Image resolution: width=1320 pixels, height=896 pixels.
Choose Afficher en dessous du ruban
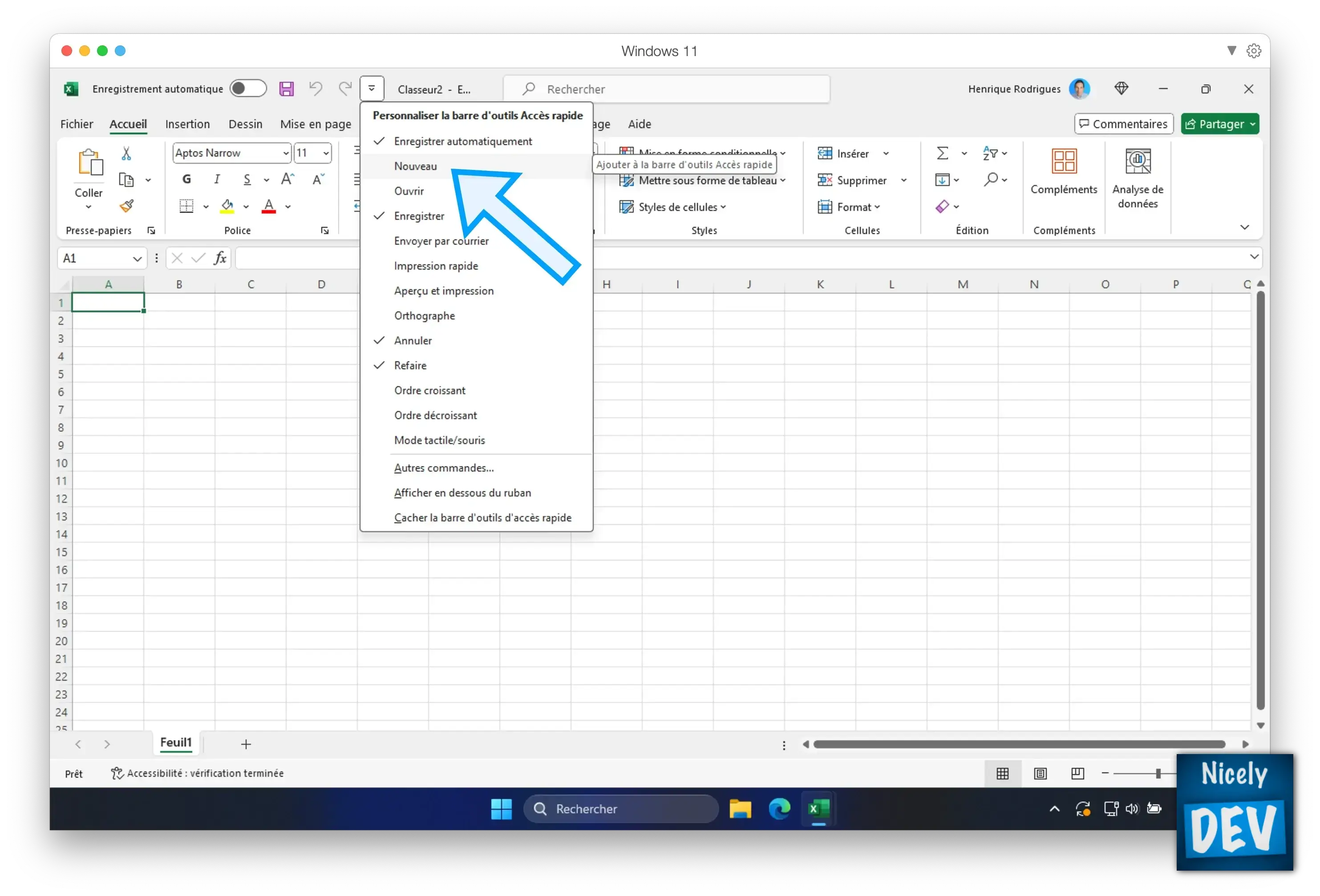tap(476, 493)
